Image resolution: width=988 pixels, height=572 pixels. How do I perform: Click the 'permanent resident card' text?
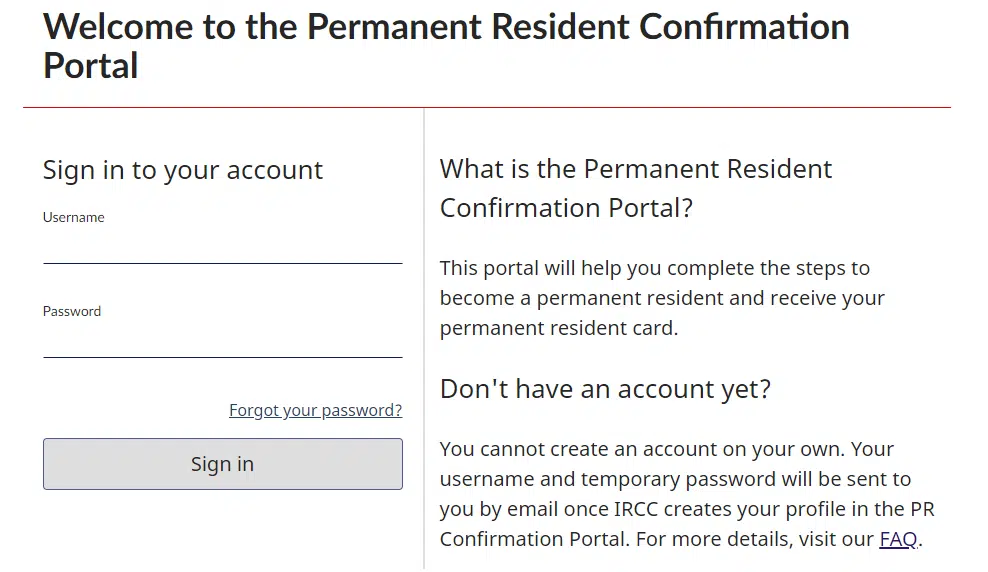pyautogui.click(x=558, y=328)
